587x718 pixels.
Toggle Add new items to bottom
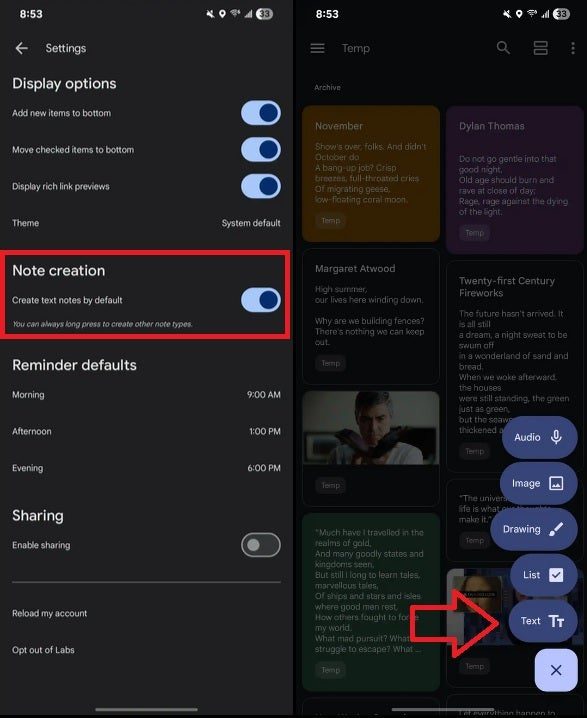click(261, 113)
